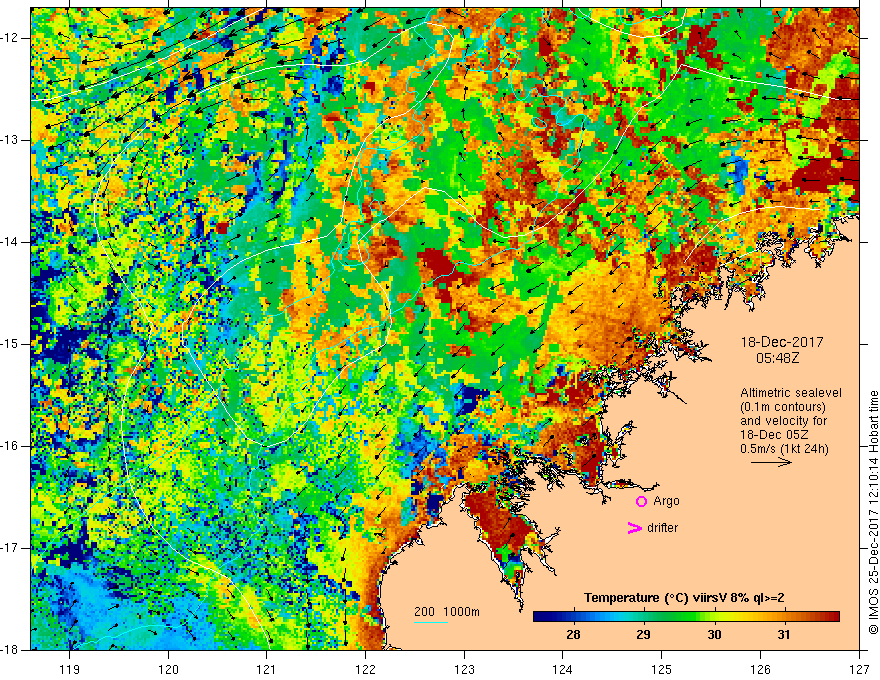The image size is (880, 680).
Task: Click latitude axis label '-15'
Action: click(x=11, y=344)
